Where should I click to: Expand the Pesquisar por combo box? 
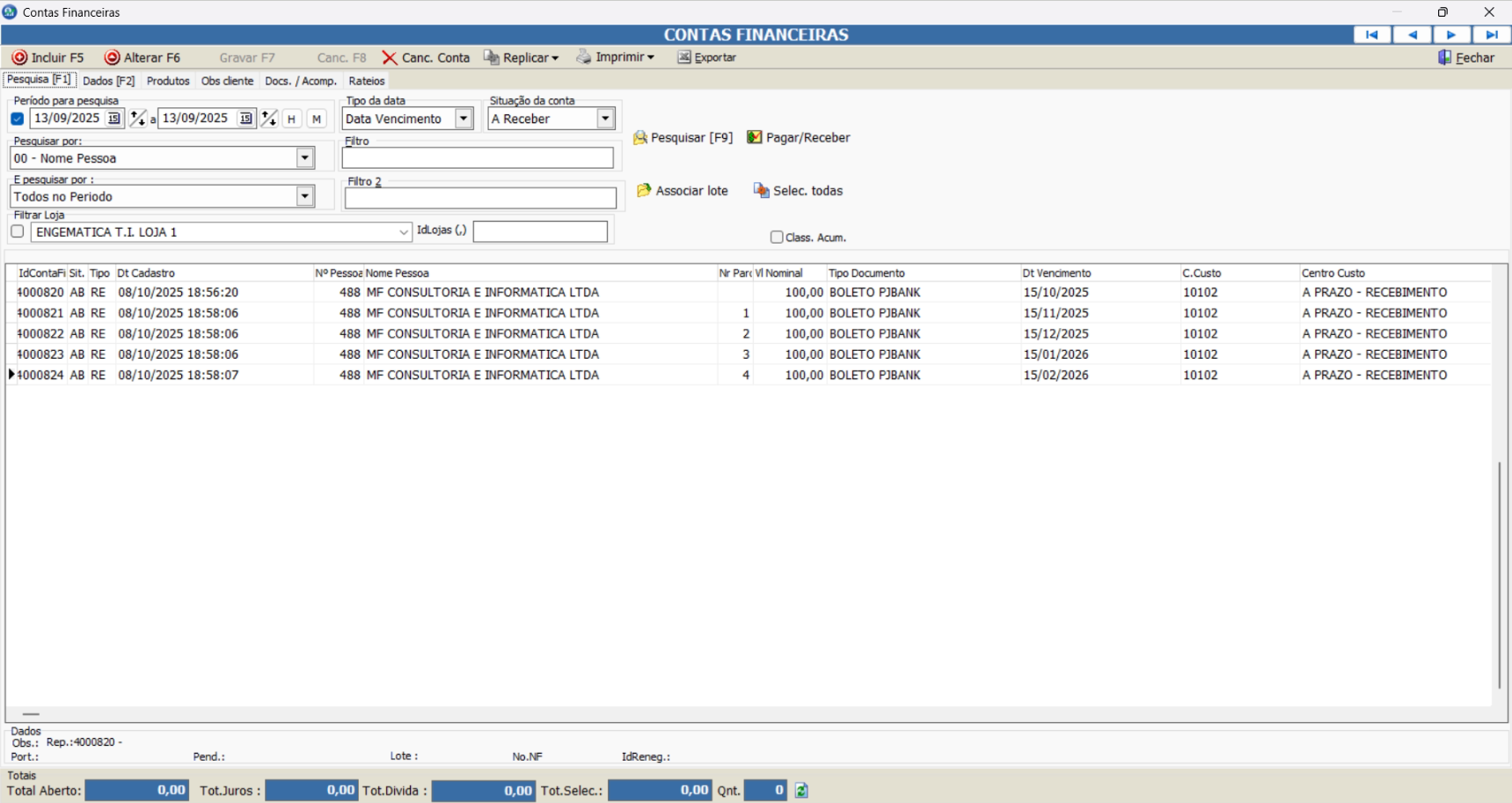[305, 158]
